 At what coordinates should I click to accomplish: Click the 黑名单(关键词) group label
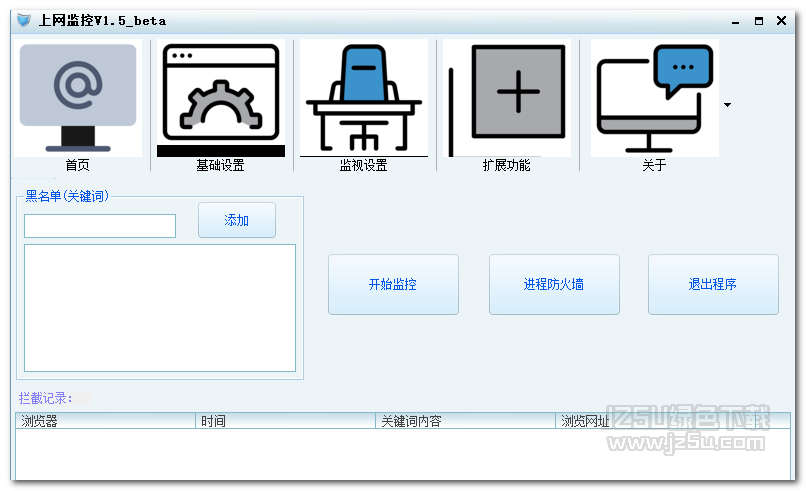67,196
